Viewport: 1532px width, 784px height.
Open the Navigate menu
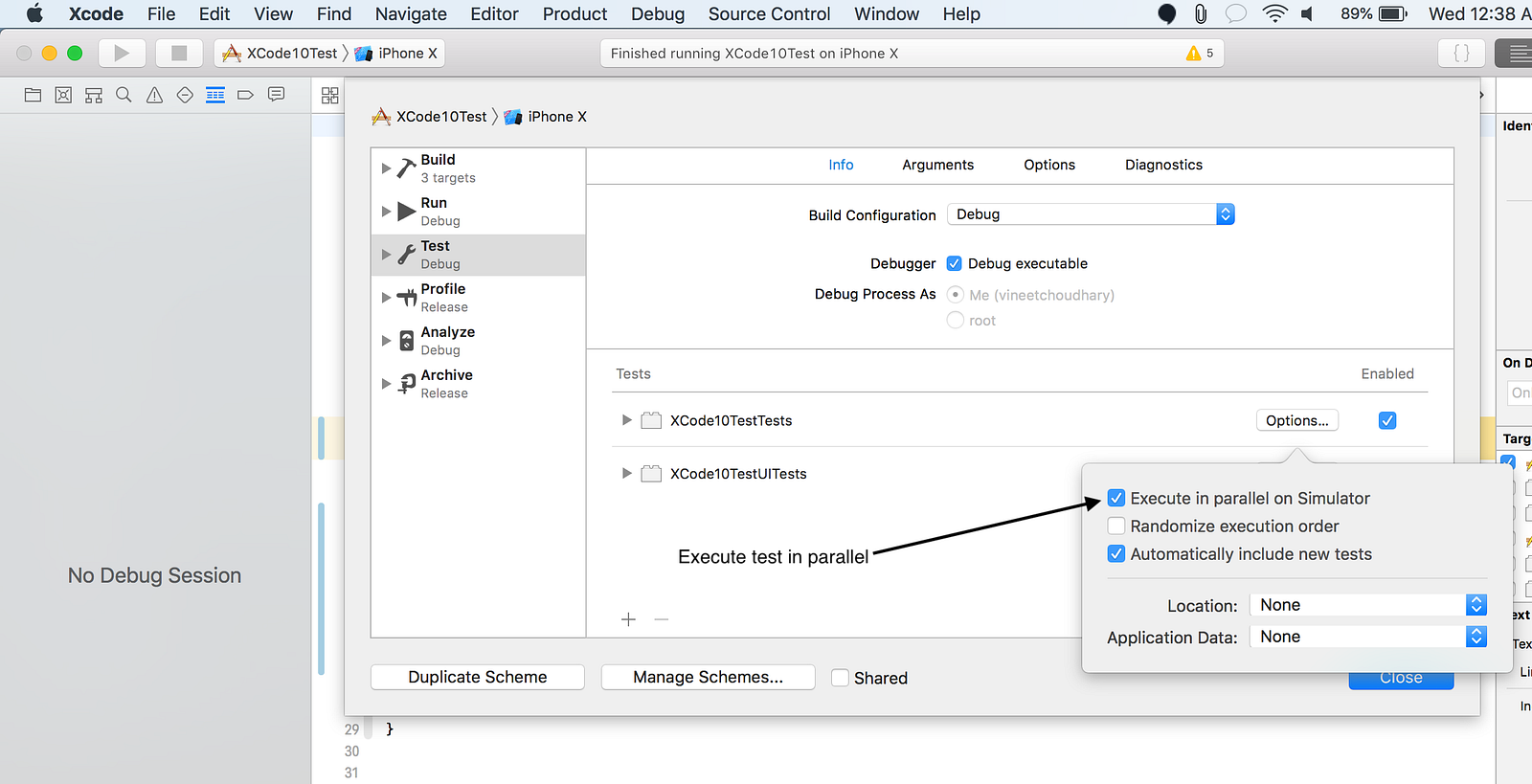pos(411,13)
